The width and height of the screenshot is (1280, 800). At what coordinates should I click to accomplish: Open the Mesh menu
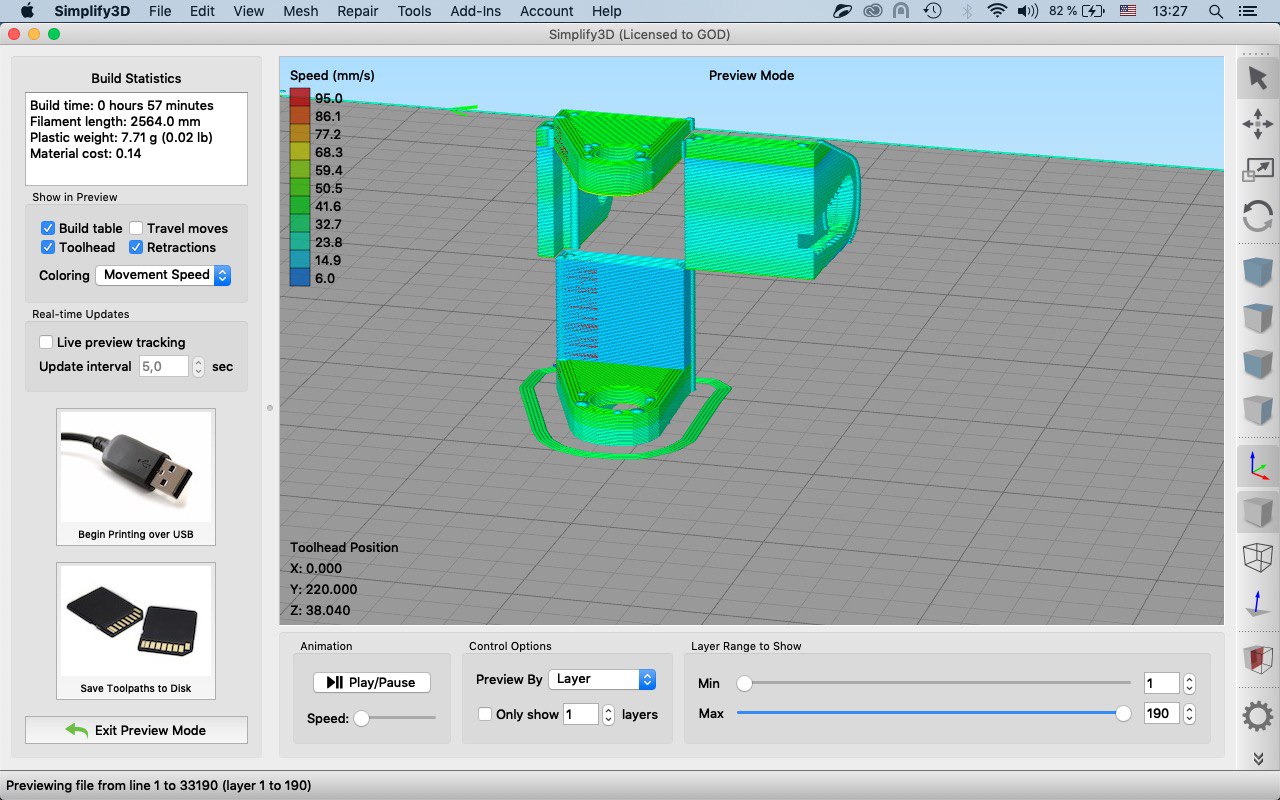(301, 11)
